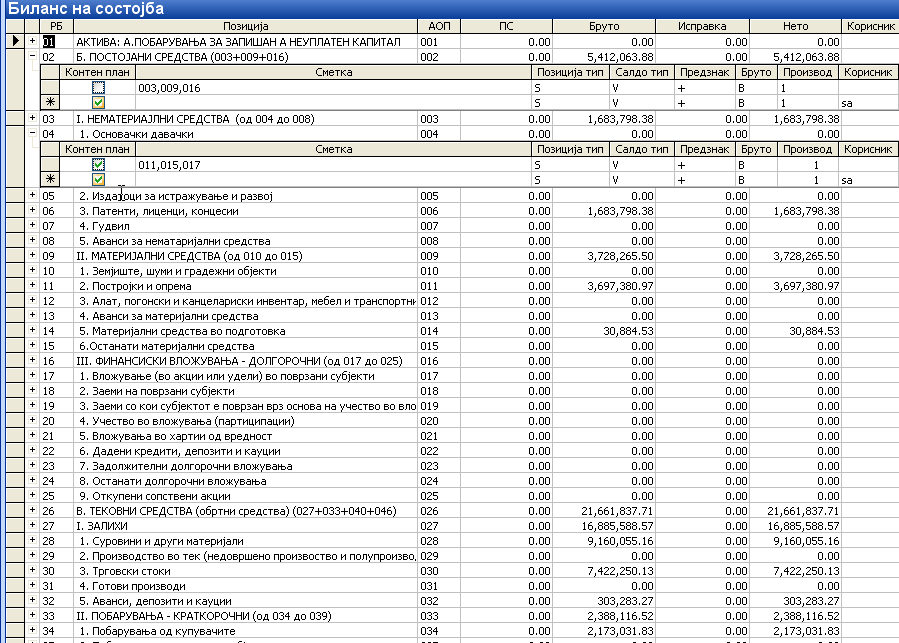899x643 pixels.
Task: Collapse row 02 ПОСТОЈАНИ СРЕДСТВА details
Action: click(x=32, y=56)
